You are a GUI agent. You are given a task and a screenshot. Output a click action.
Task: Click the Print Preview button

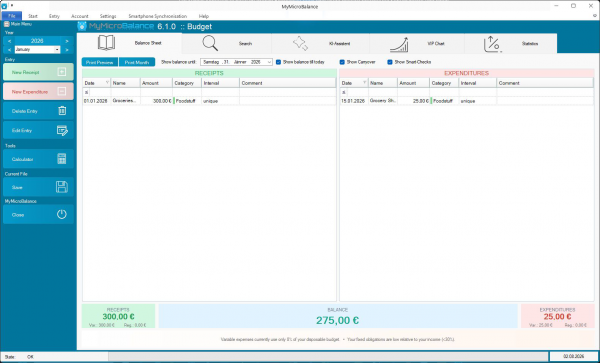pyautogui.click(x=99, y=62)
